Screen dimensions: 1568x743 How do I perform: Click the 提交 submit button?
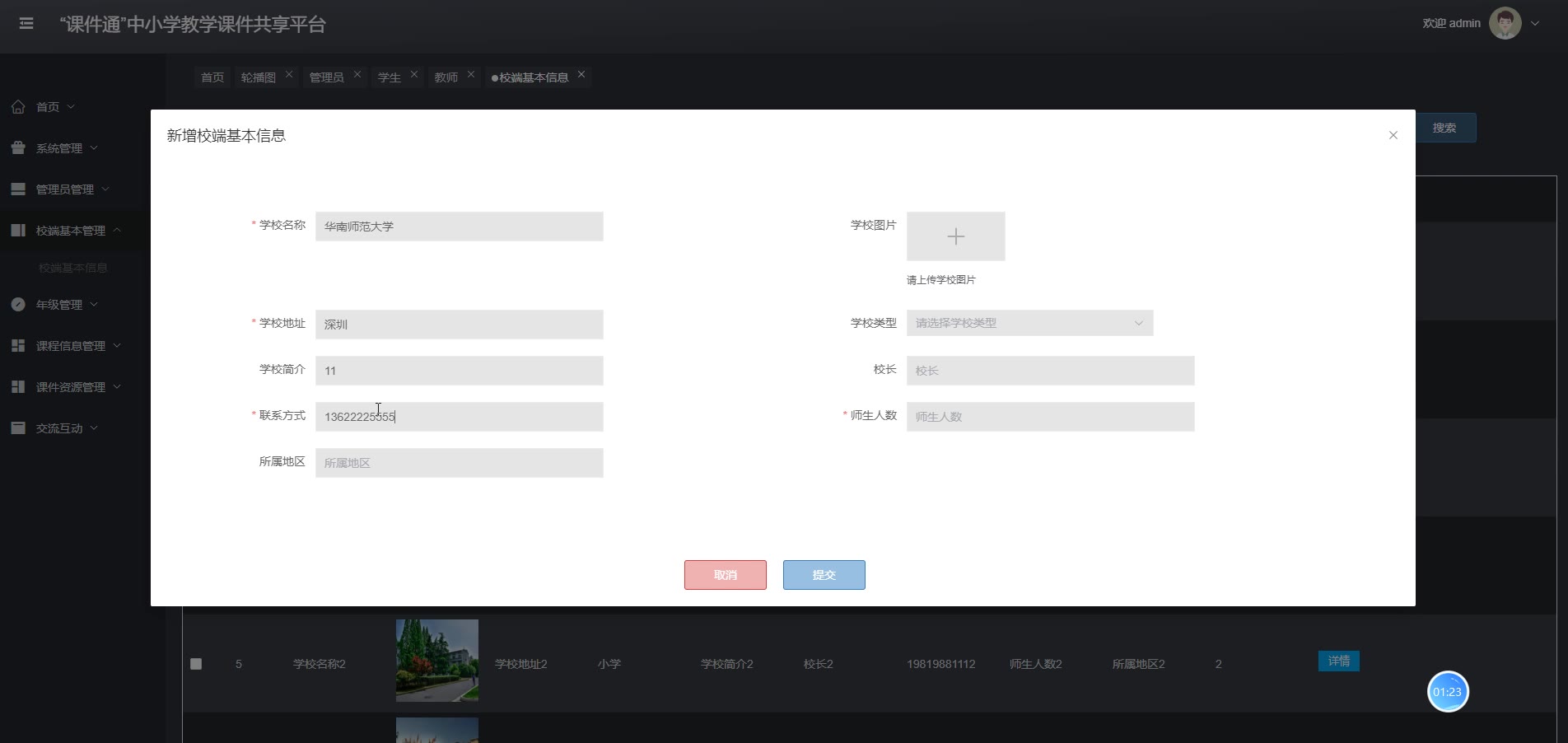pyautogui.click(x=824, y=575)
